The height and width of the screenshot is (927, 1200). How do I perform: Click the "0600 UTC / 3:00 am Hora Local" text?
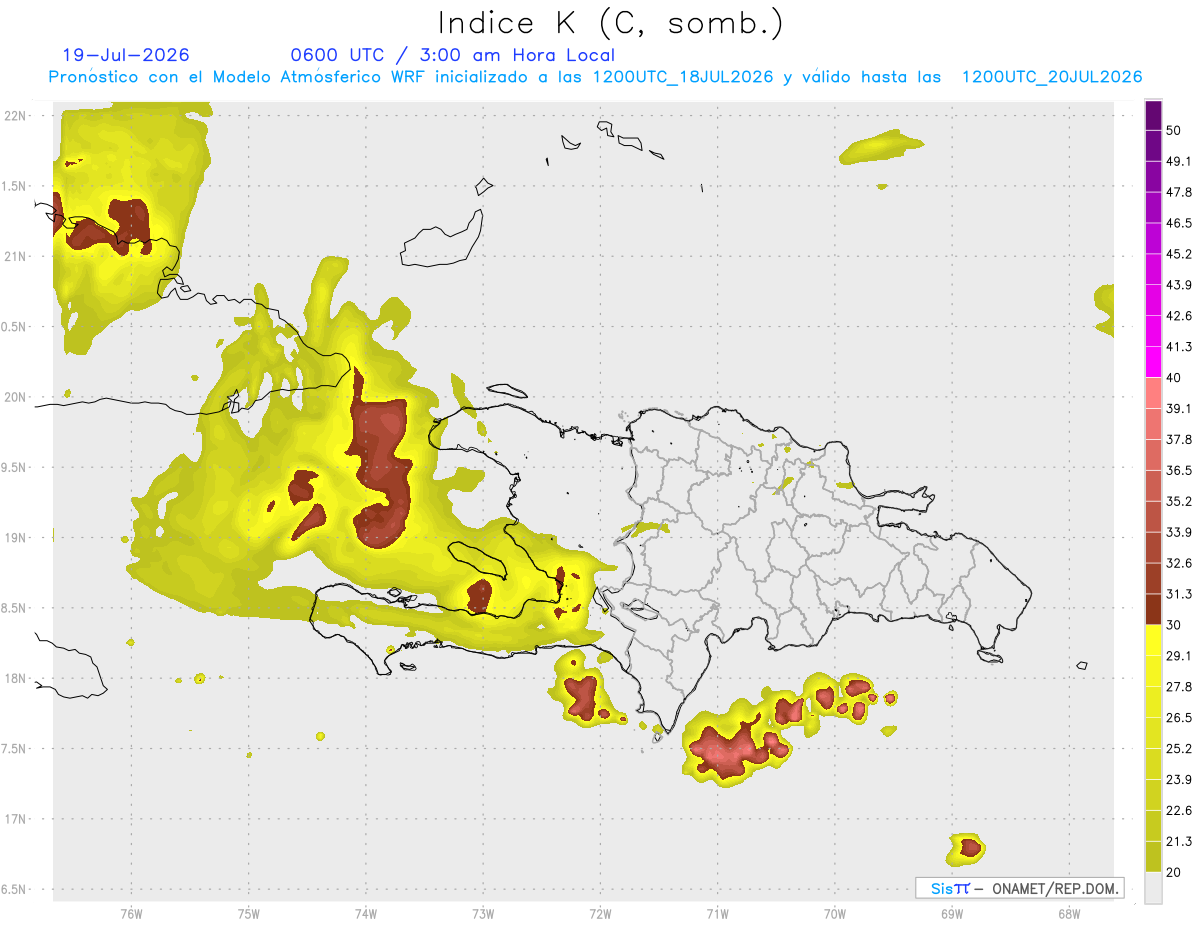click(453, 55)
